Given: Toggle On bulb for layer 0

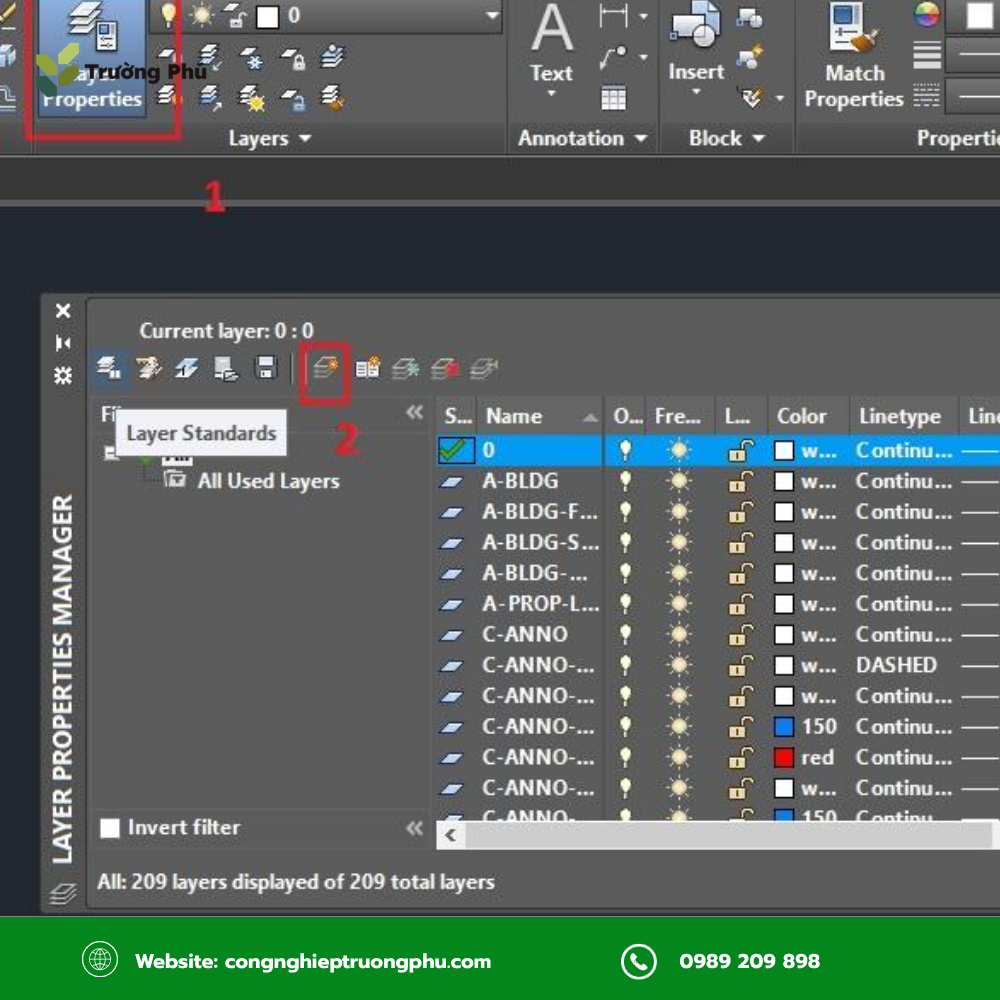Looking at the screenshot, I should click(626, 450).
